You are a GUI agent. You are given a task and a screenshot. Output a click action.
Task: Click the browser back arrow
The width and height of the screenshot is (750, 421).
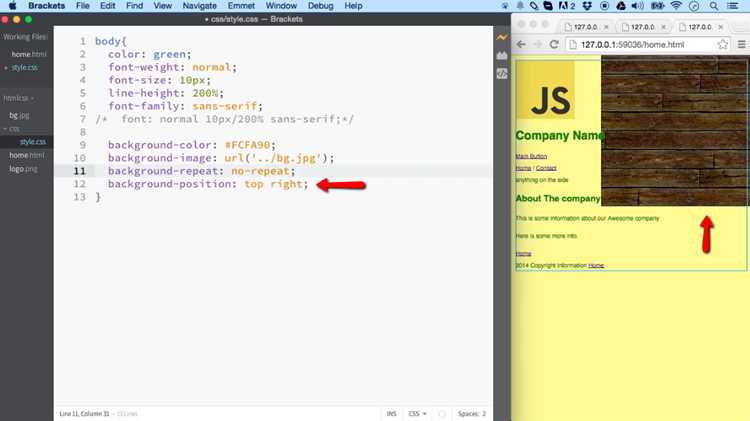521,44
